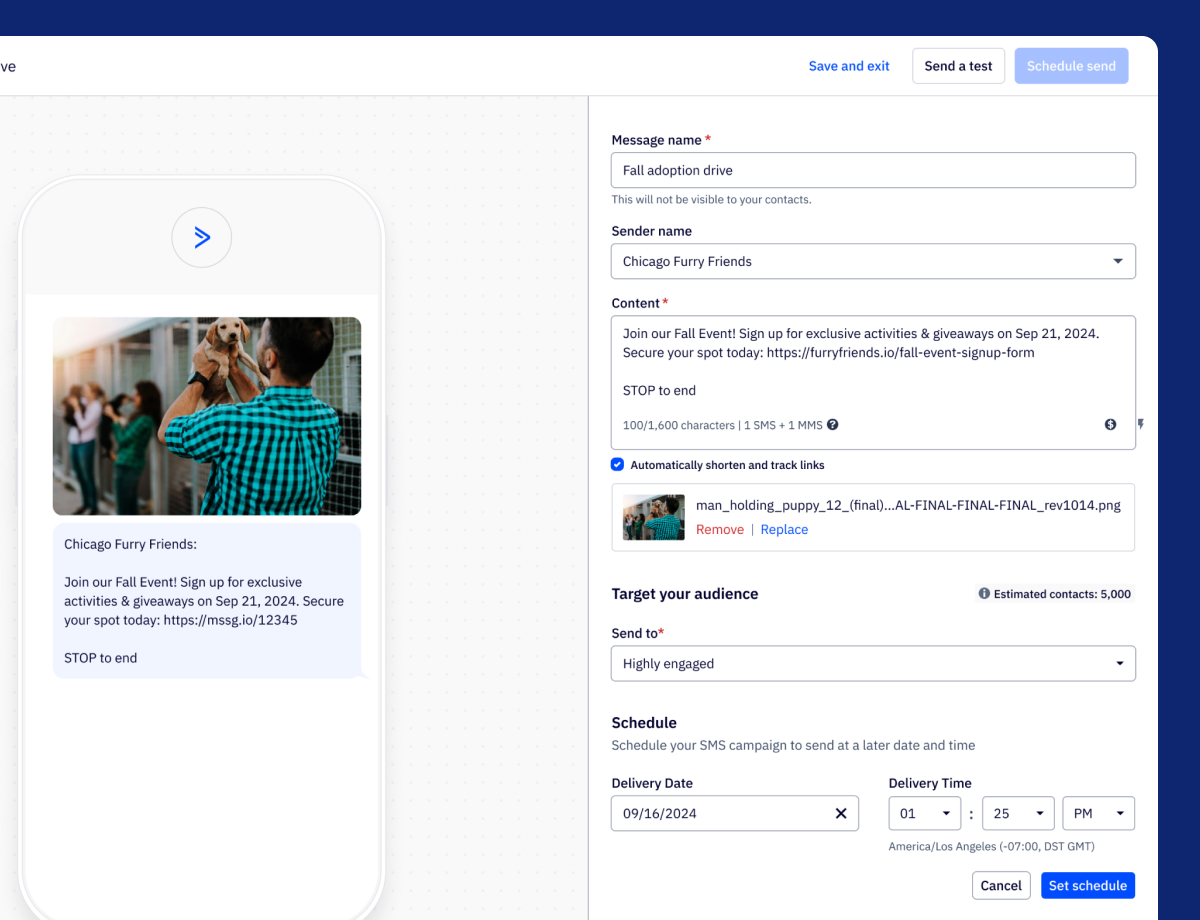Viewport: 1200px width, 920px height.
Task: Click the lightning bolt icon beside Content box
Action: tap(1140, 425)
